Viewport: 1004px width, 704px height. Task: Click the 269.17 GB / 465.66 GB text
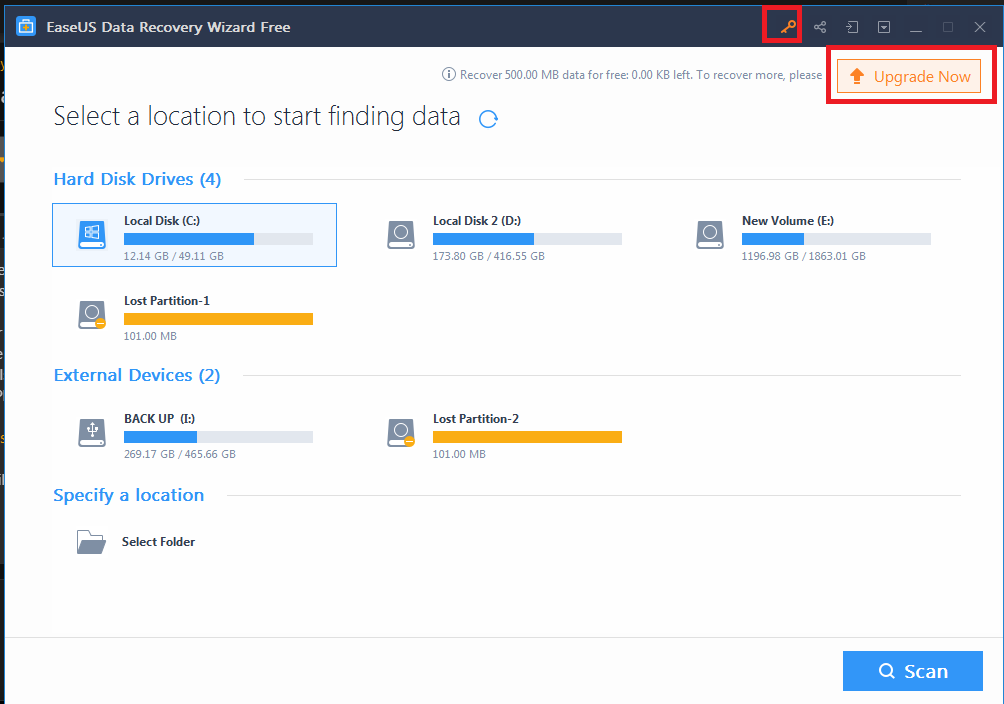(x=180, y=454)
